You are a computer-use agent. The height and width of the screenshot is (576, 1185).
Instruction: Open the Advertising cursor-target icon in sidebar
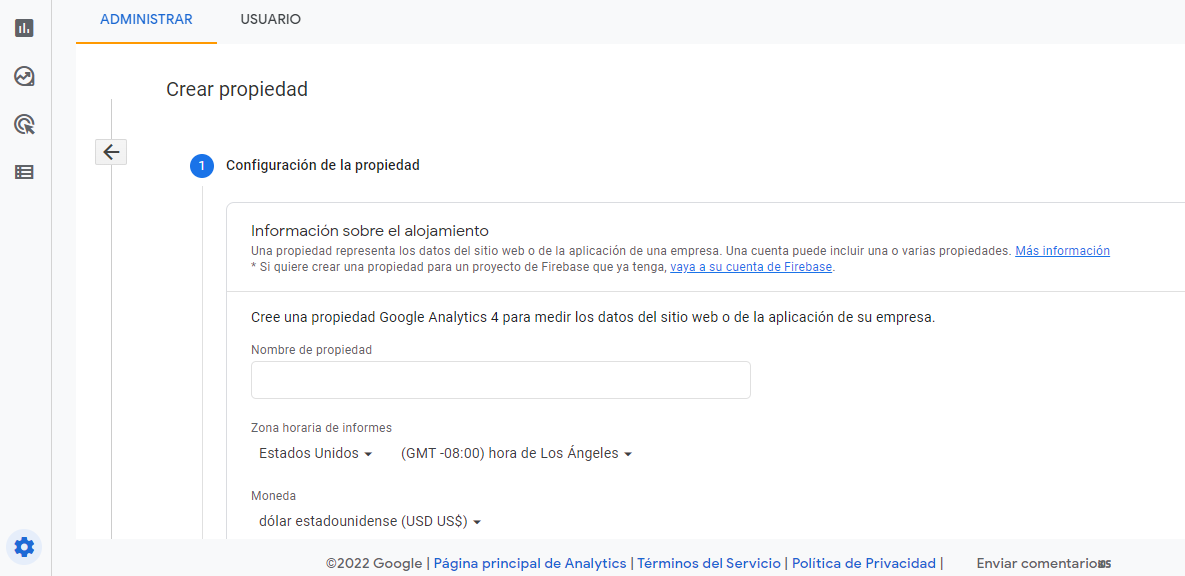click(24, 125)
